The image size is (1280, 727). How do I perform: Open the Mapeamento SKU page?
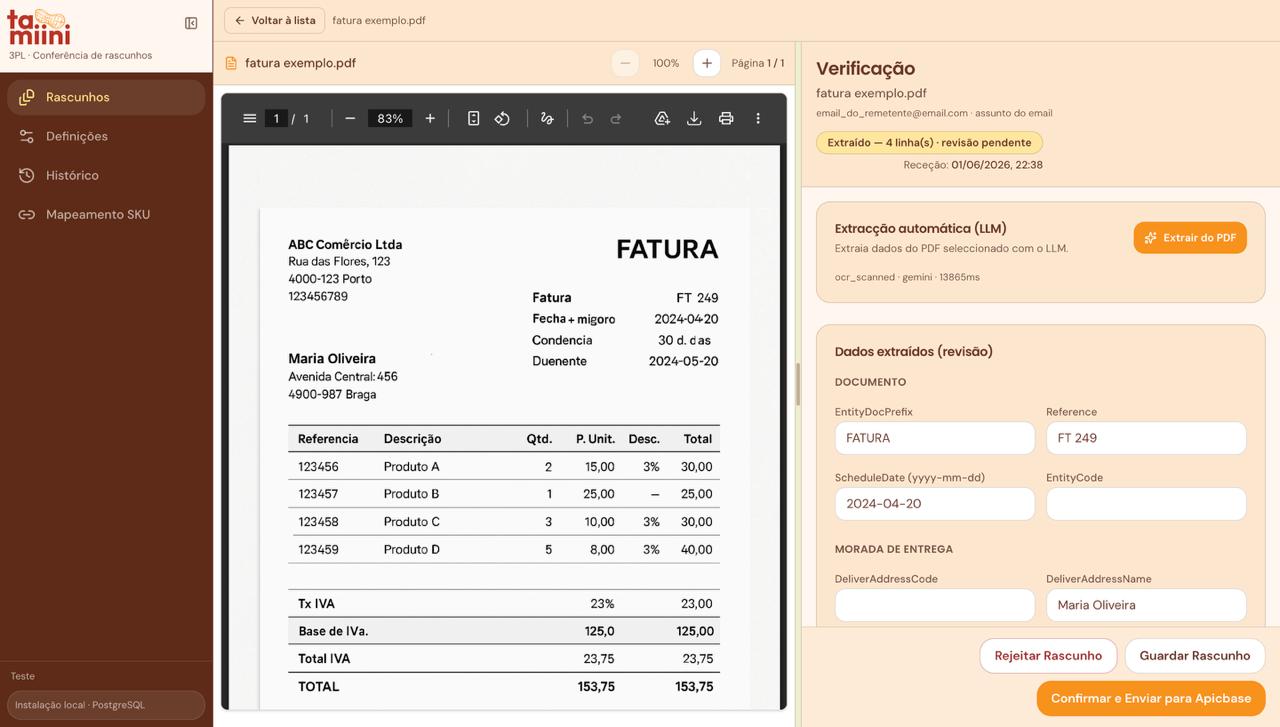106,214
